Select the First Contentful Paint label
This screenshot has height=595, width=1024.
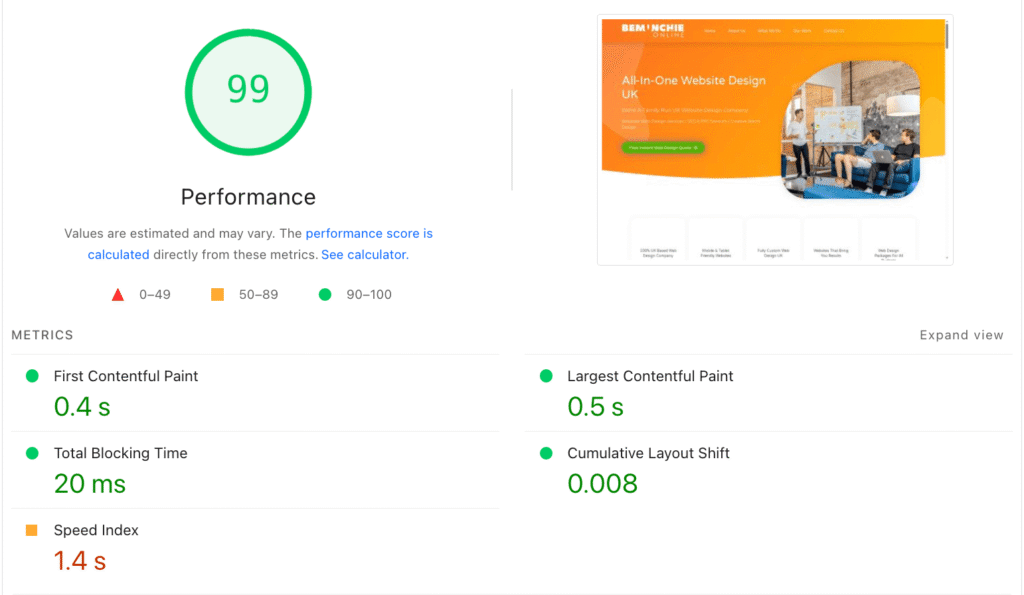pos(125,376)
